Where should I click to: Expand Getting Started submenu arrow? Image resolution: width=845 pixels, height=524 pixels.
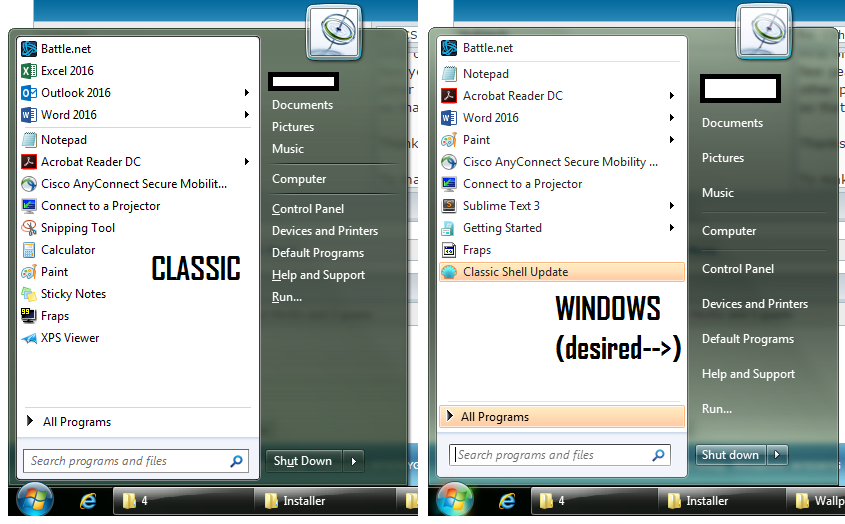point(671,228)
